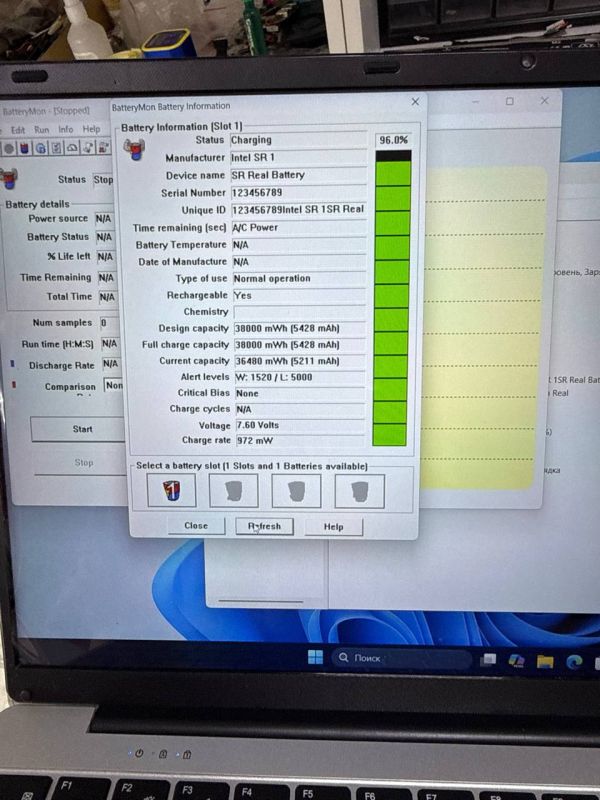Screen dimensions: 600x800
Task: Click the Charge rate value 972 mW
Action: [301, 440]
